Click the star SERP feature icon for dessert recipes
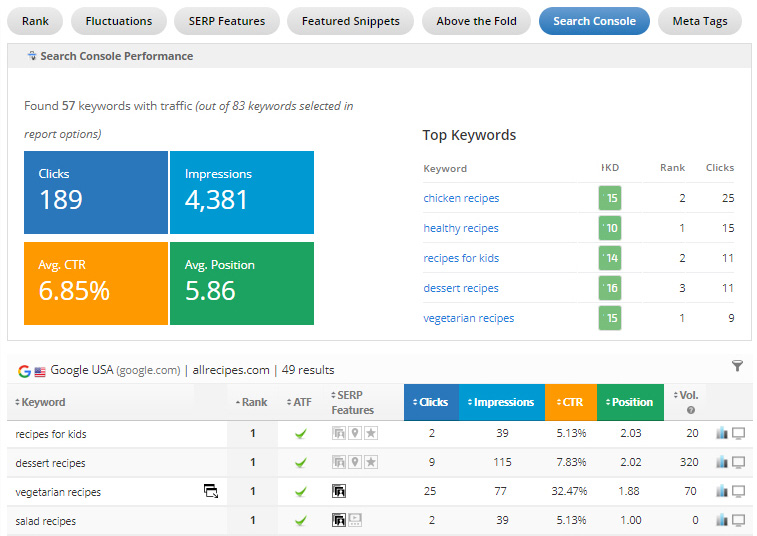This screenshot has width=757, height=536. coord(371,463)
